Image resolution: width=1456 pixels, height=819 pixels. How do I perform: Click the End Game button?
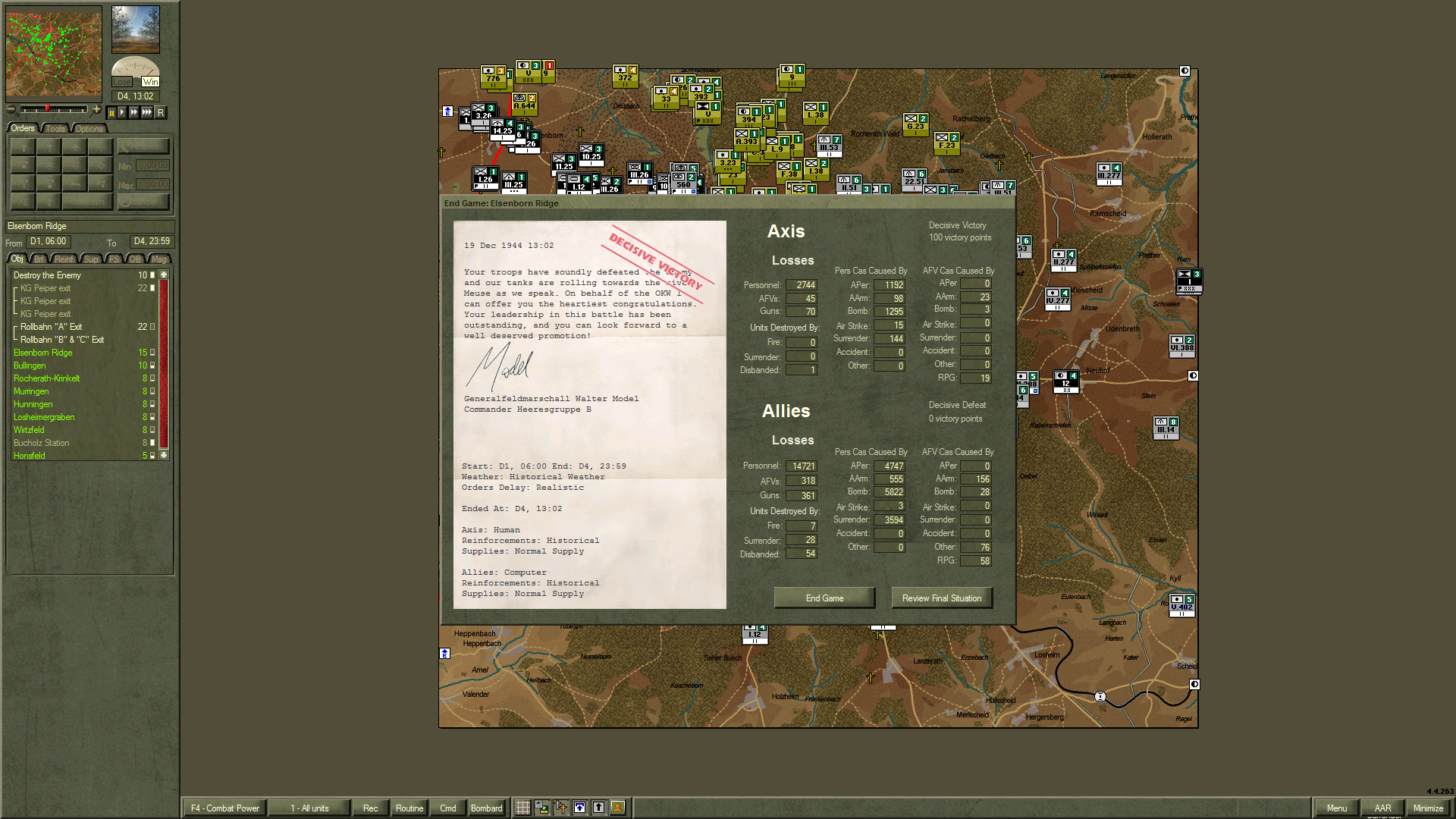click(824, 598)
